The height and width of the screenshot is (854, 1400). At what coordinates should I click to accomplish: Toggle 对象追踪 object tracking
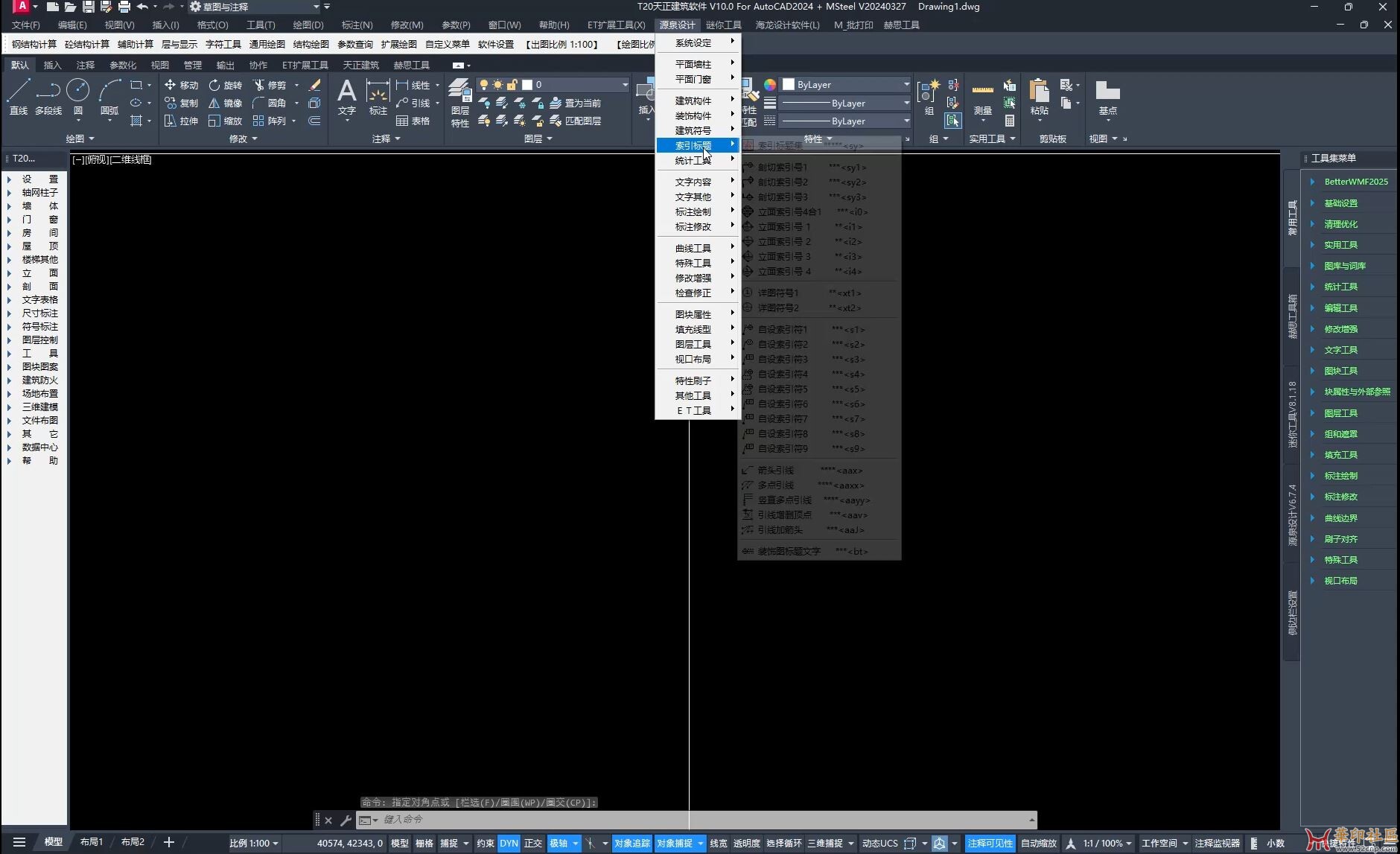[x=632, y=843]
